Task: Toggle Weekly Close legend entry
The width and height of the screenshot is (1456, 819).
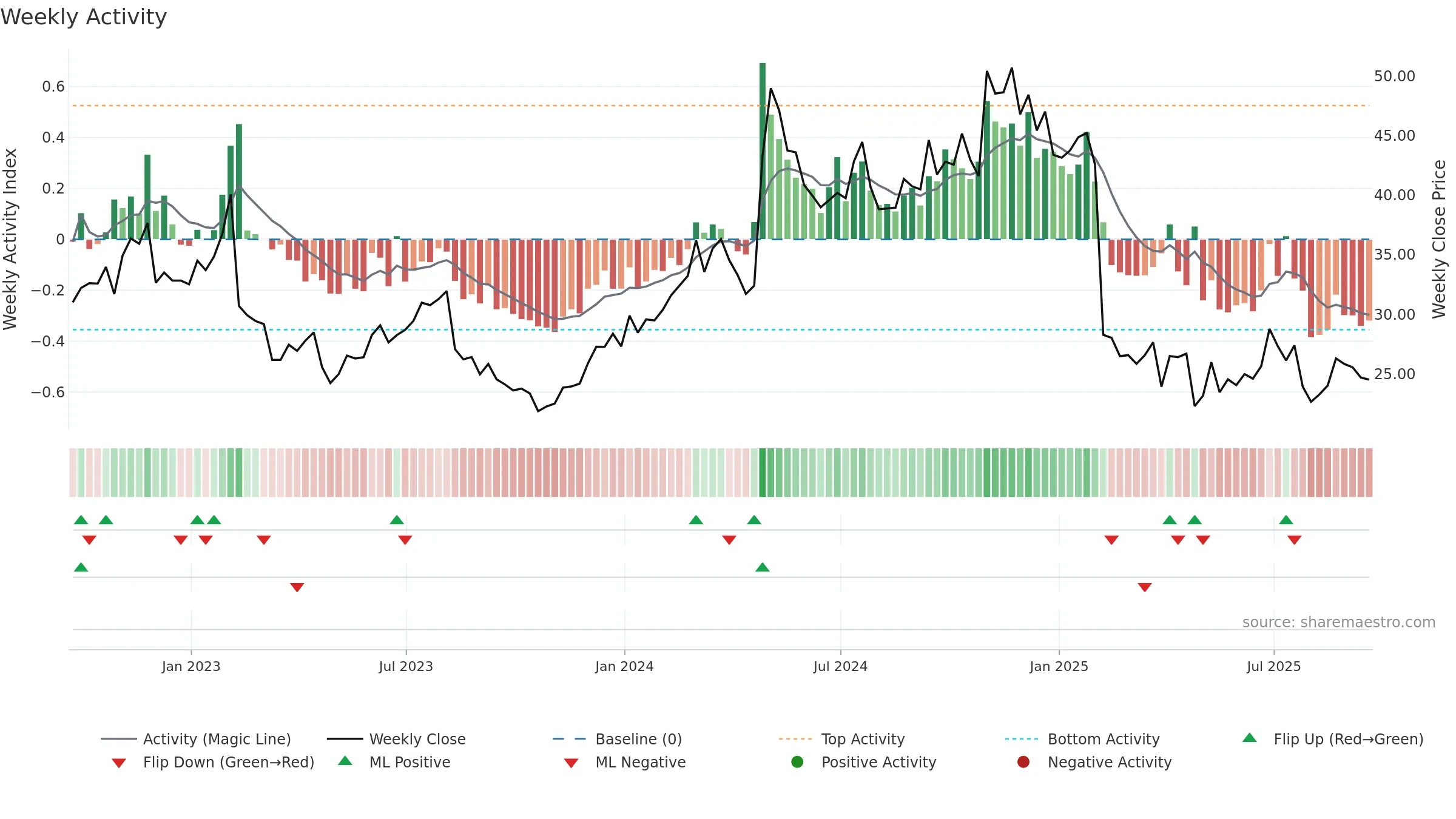Action: (396, 739)
